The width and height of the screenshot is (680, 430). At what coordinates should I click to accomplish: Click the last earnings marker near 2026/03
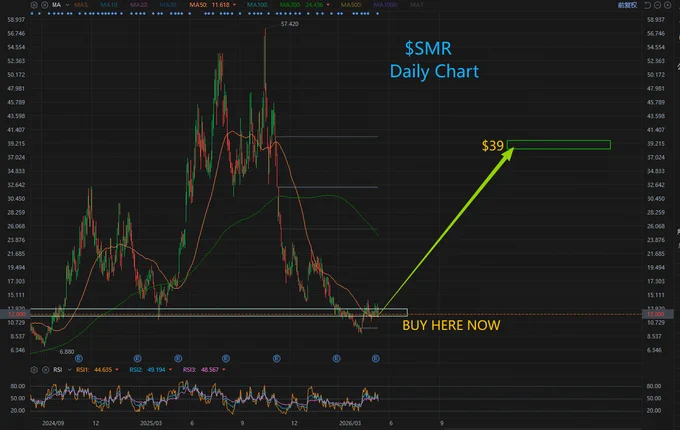coord(376,358)
